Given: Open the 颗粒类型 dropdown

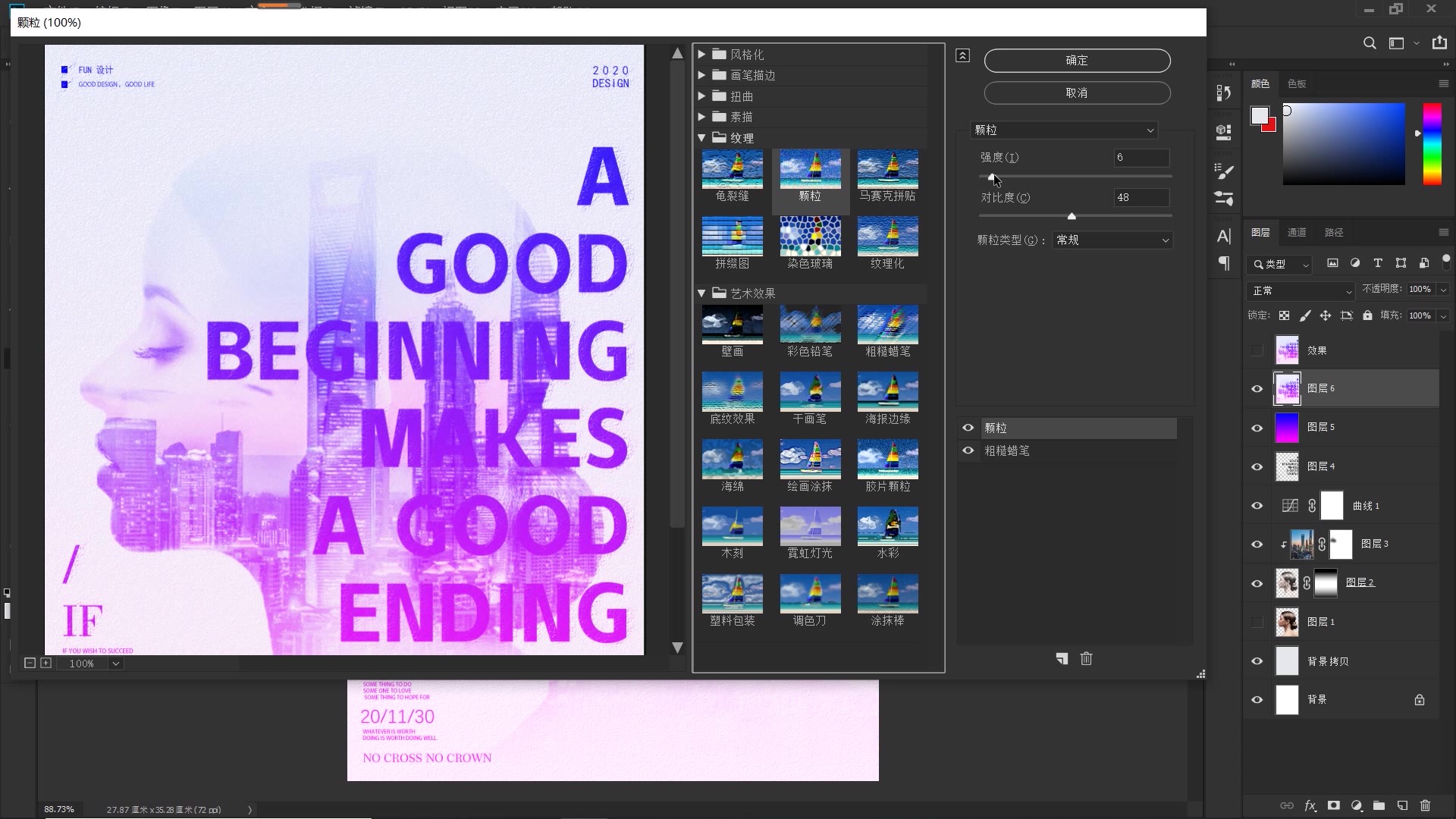Looking at the screenshot, I should coord(1112,240).
